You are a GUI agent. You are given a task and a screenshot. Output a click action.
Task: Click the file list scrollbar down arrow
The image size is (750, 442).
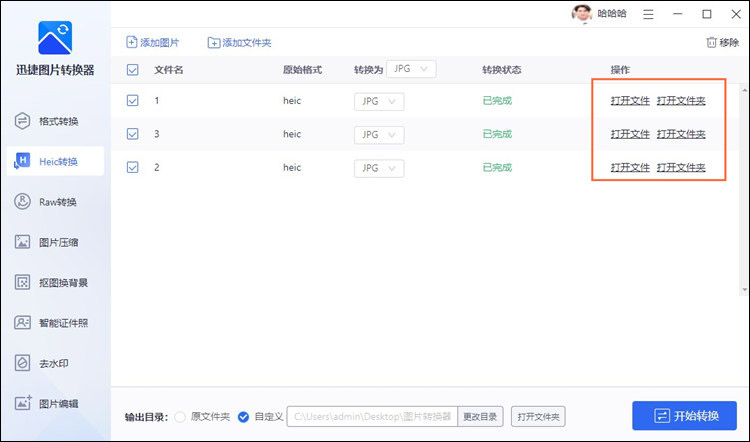(x=744, y=290)
